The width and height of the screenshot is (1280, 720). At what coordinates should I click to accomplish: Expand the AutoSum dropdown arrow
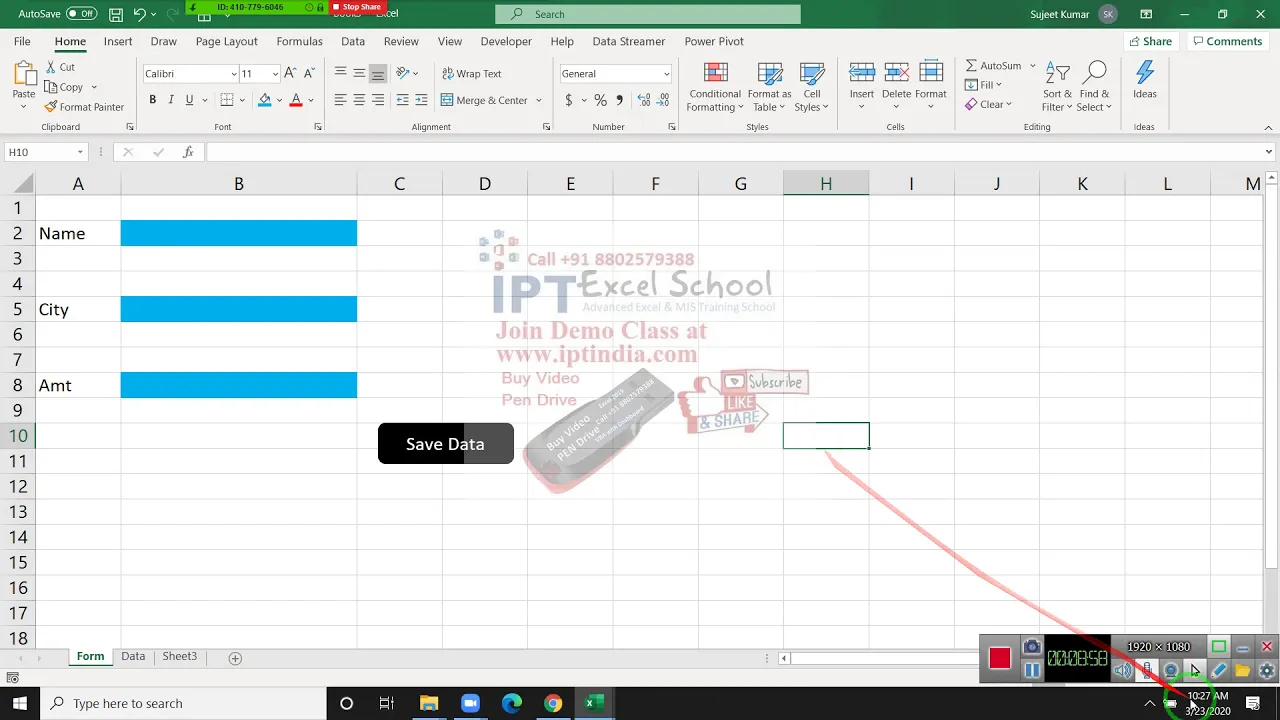click(x=1032, y=65)
